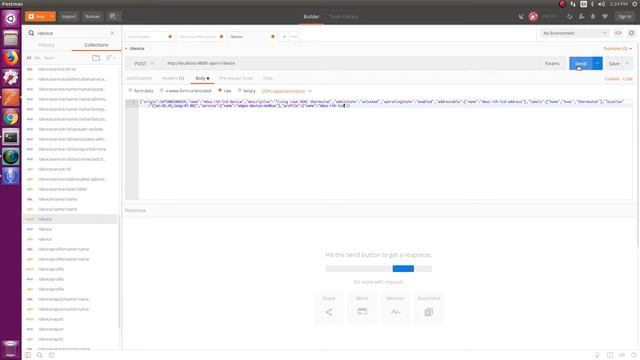Open the Trash in the Ubuntu dock

click(11, 349)
